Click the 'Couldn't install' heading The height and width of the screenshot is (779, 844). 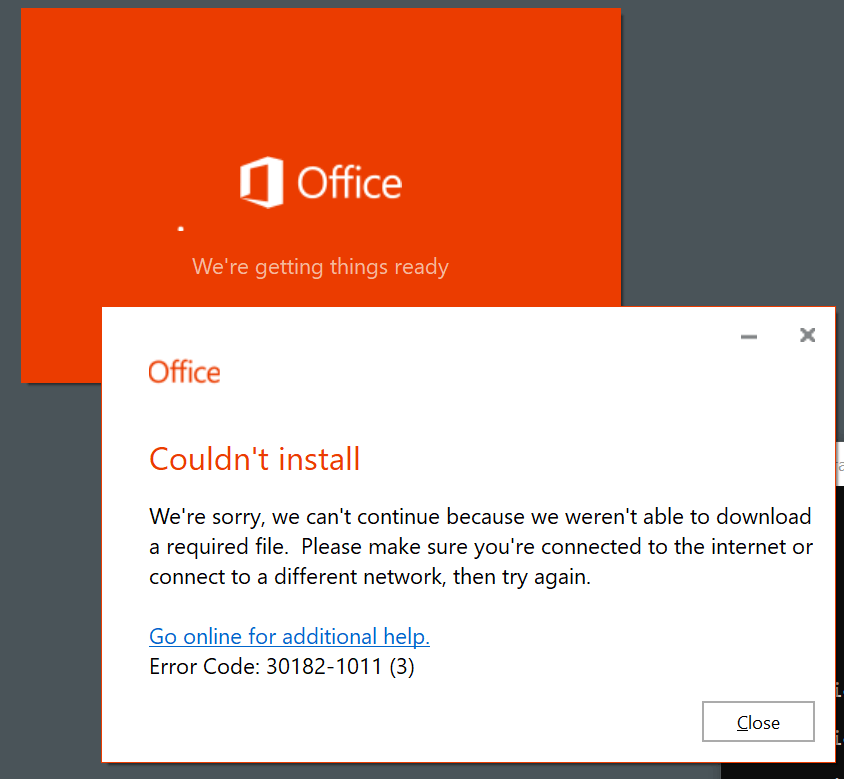tap(254, 459)
